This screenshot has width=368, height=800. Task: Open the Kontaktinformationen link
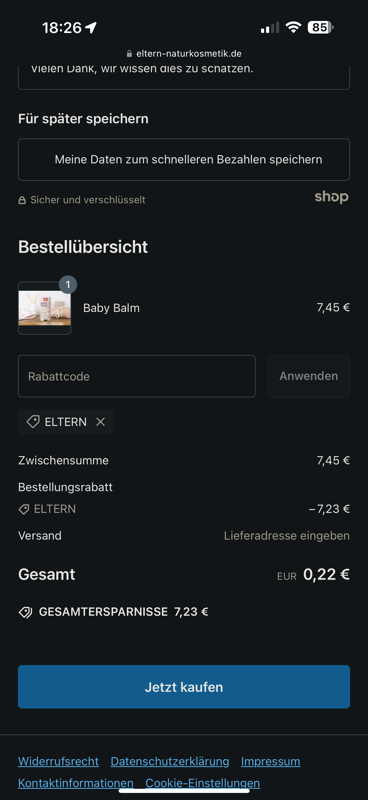point(76,783)
